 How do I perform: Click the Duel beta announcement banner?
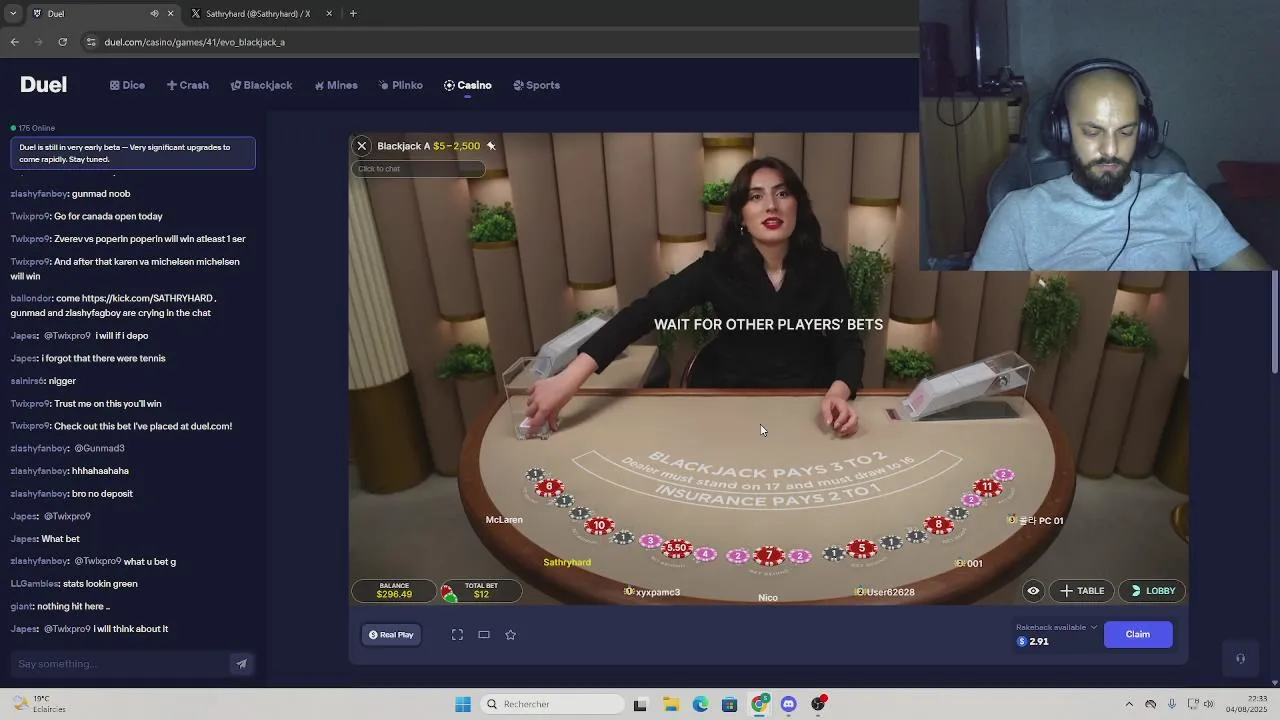[132, 153]
